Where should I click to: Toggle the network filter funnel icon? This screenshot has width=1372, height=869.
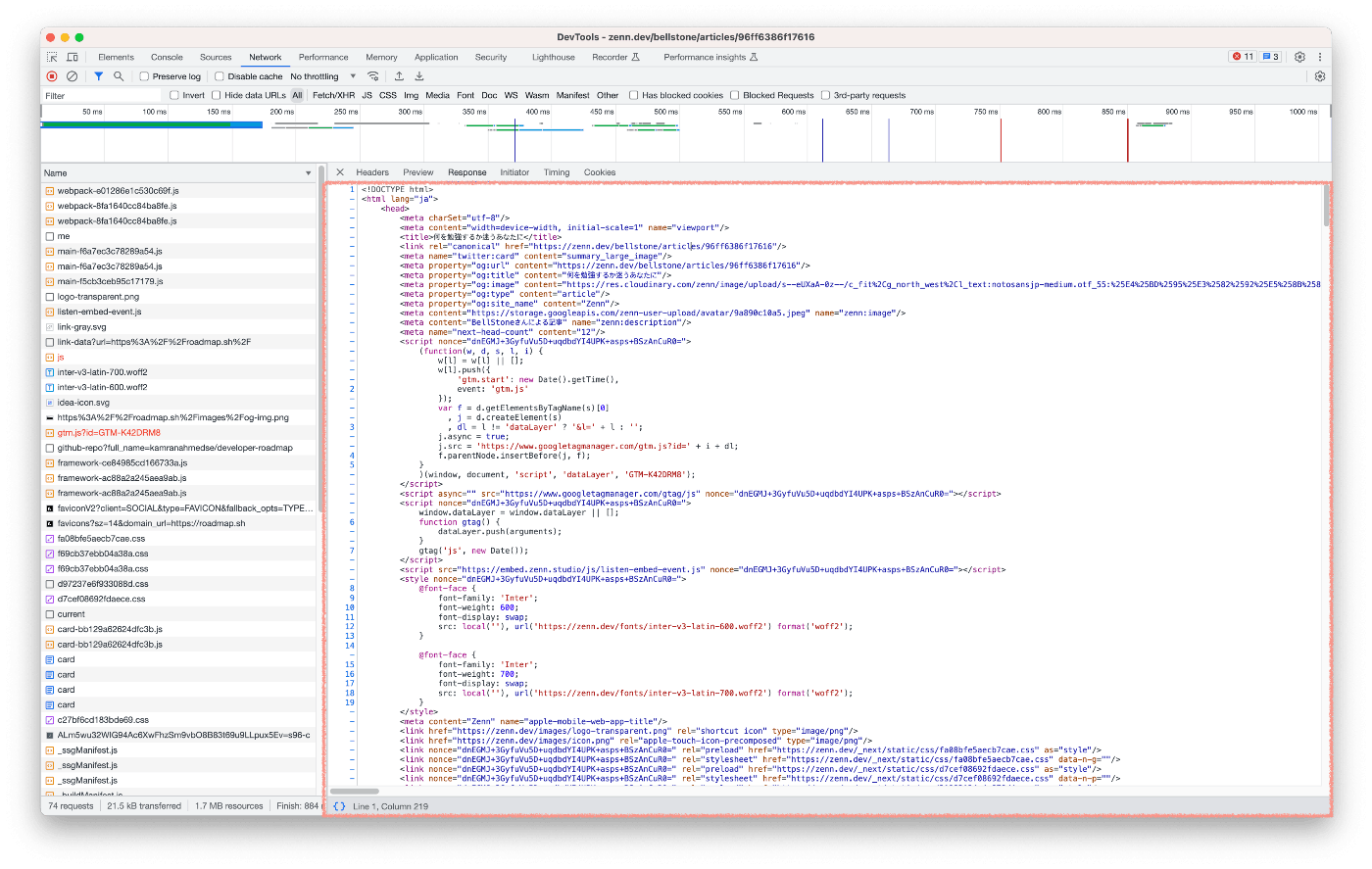click(98, 76)
